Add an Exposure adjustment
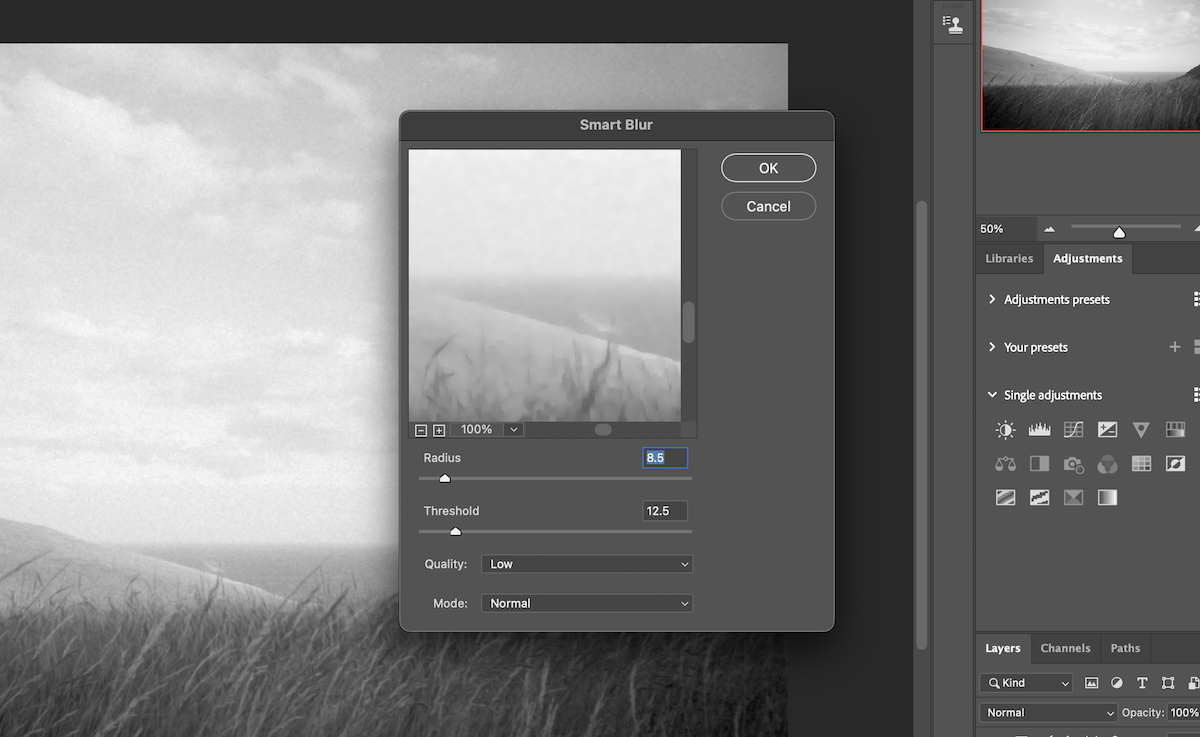 point(1106,429)
